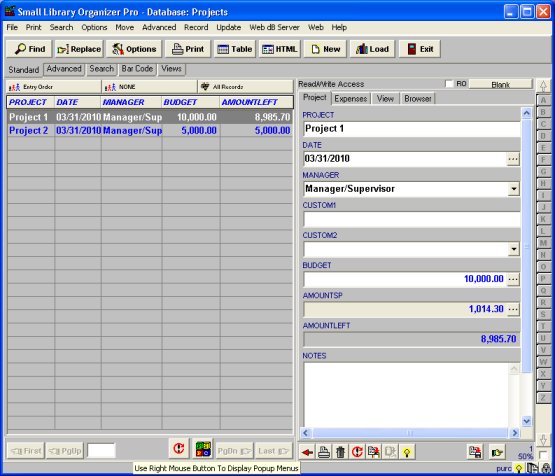
Task: Open the Advanced menu
Action: tap(159, 27)
